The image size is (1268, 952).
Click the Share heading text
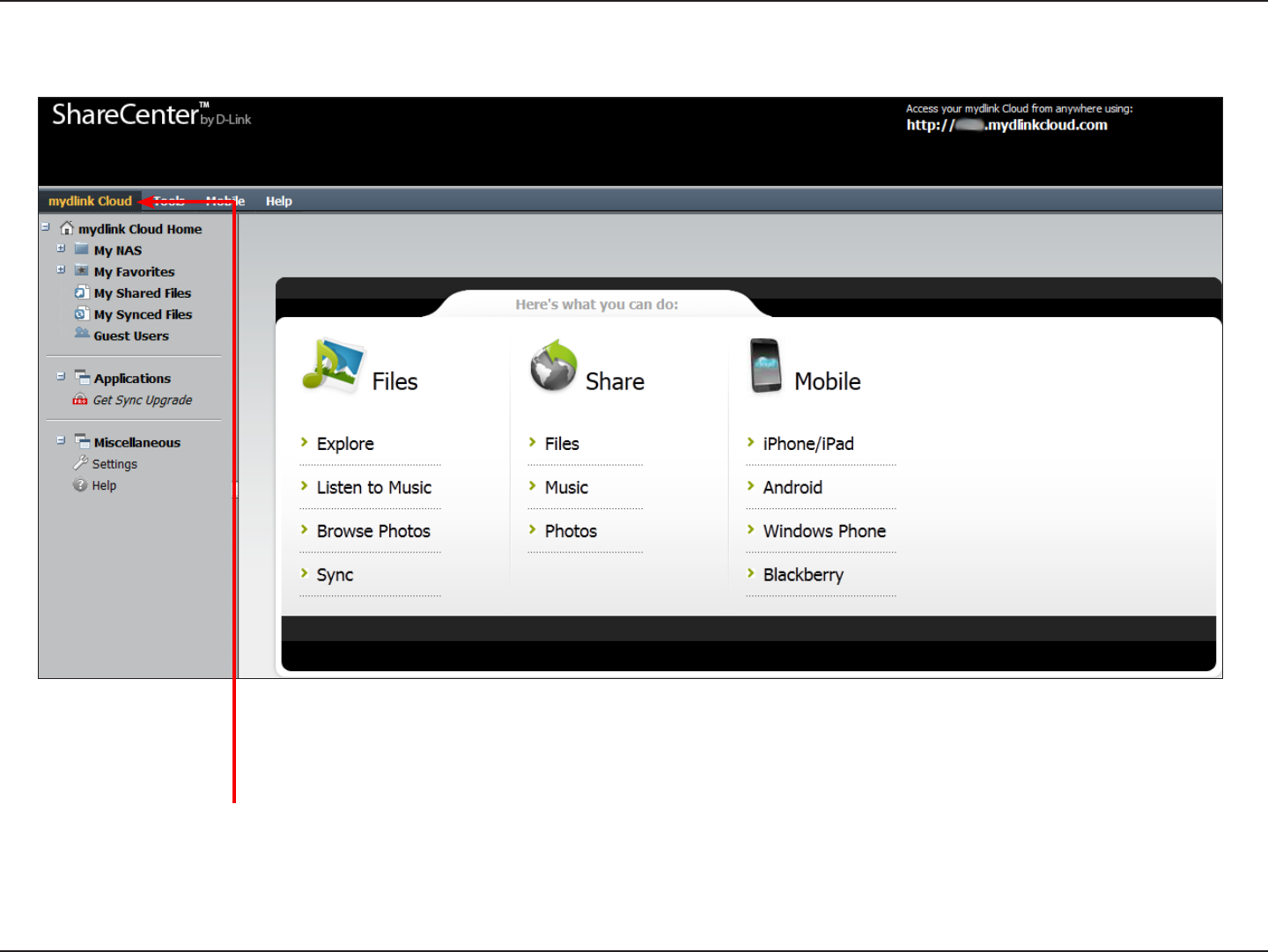point(615,381)
